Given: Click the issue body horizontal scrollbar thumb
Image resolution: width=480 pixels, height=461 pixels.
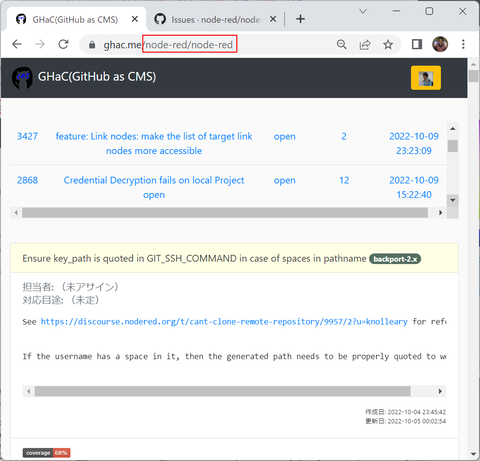Looking at the screenshot, I should 222,391.
